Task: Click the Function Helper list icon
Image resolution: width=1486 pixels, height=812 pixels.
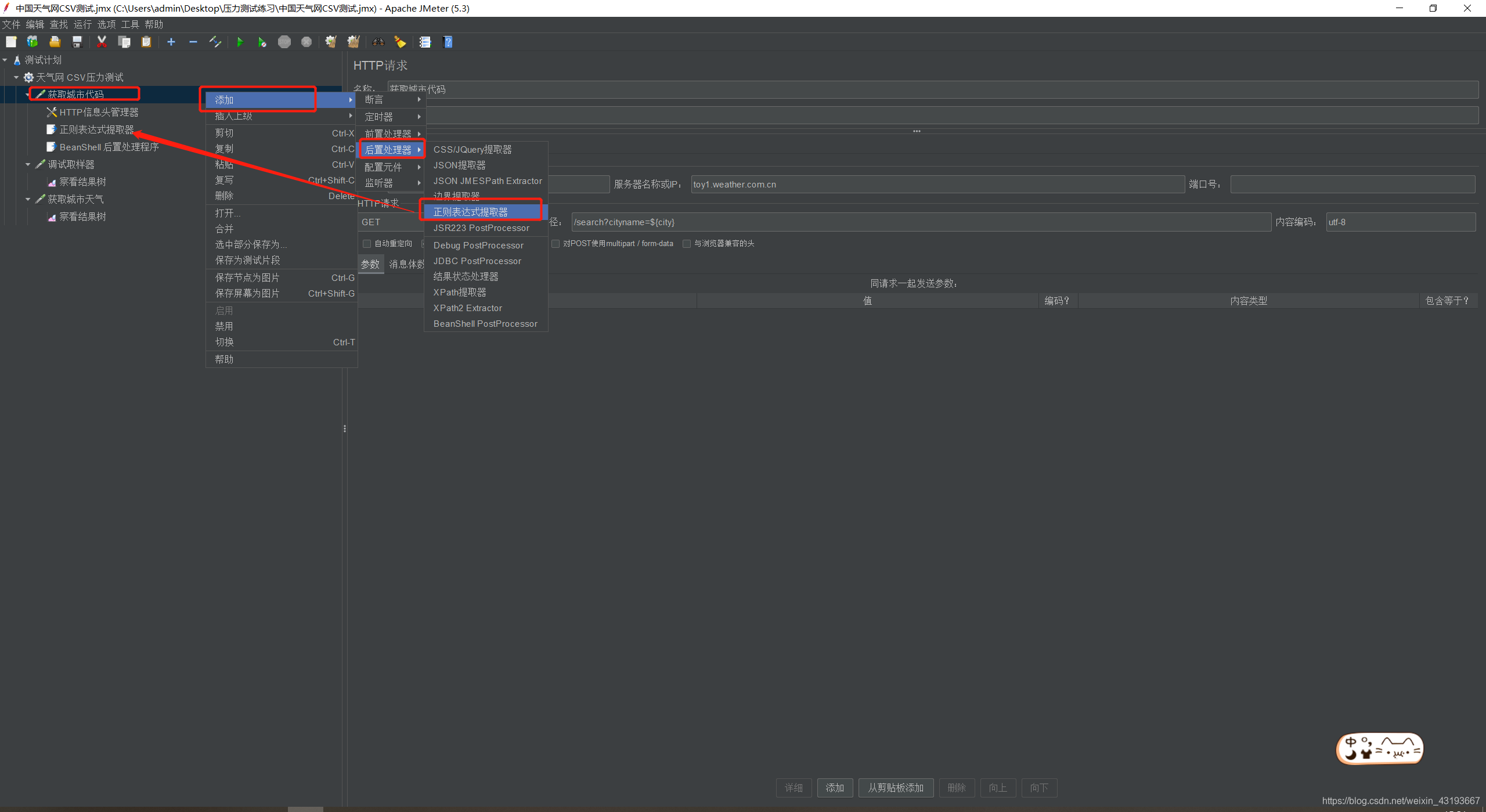Action: [425, 42]
